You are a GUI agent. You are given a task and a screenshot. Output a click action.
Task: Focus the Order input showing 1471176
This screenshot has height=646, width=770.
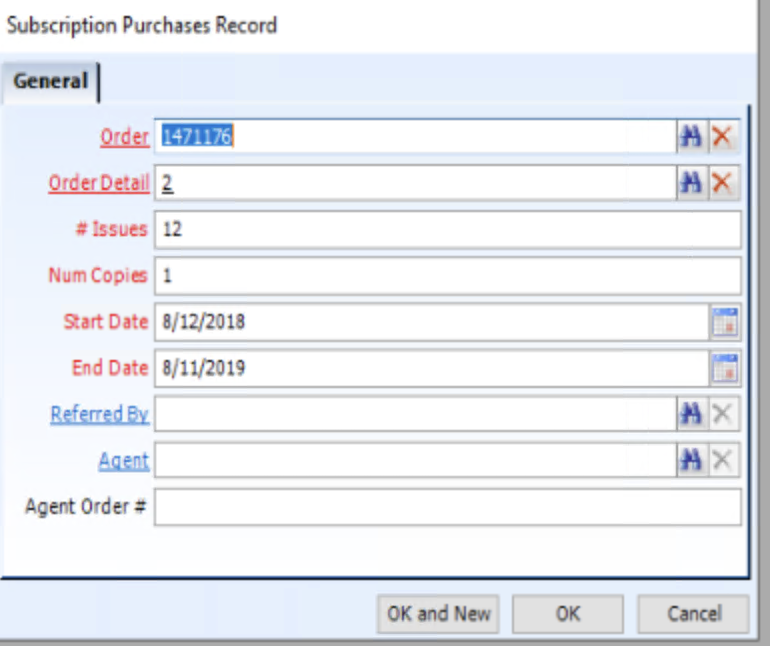click(x=415, y=137)
